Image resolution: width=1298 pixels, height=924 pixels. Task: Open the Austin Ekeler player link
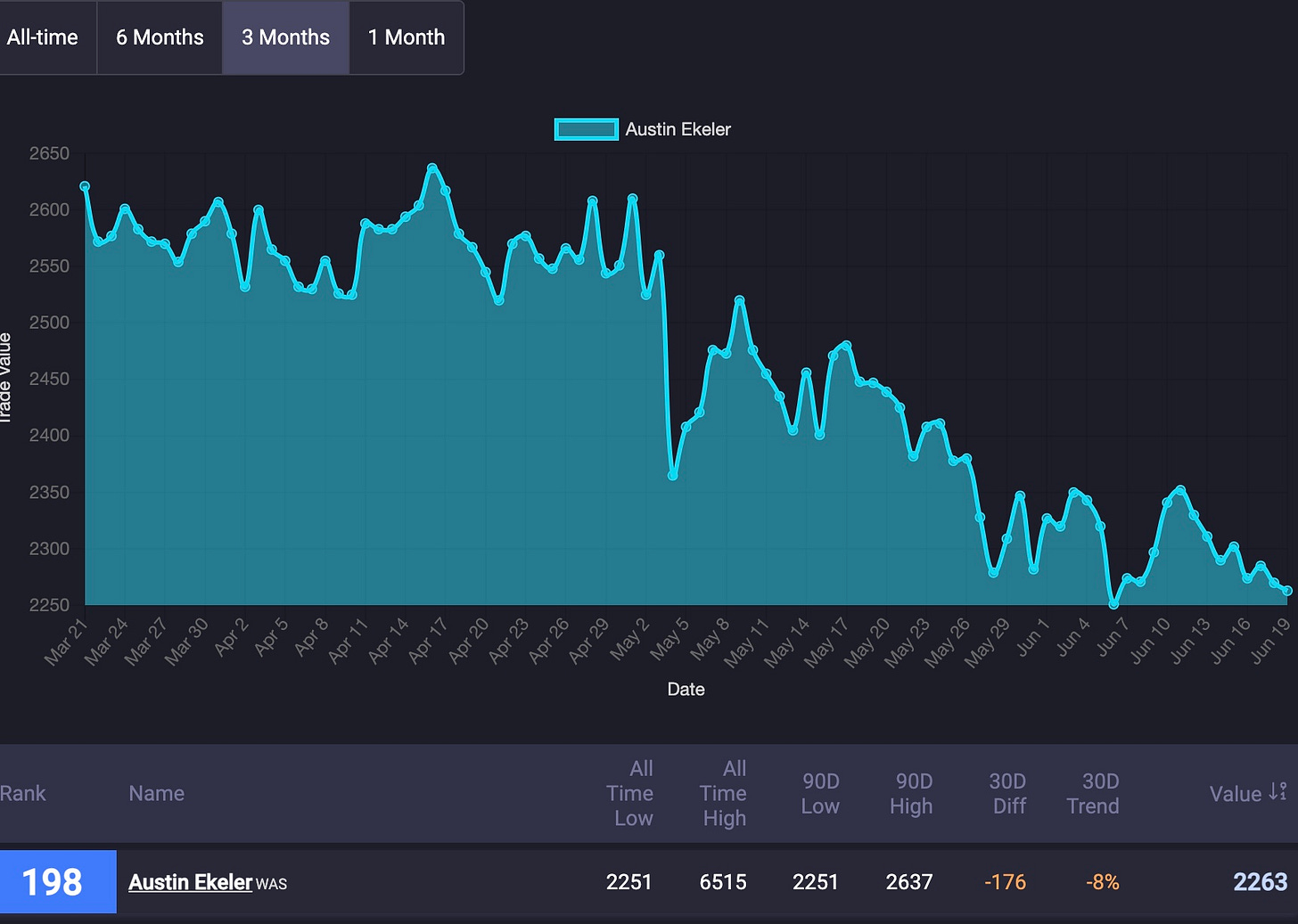tap(191, 882)
